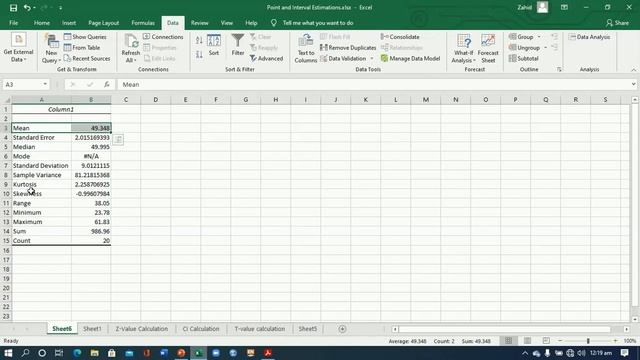
Task: Switch to T-value calculation sheet
Action: pos(260,329)
